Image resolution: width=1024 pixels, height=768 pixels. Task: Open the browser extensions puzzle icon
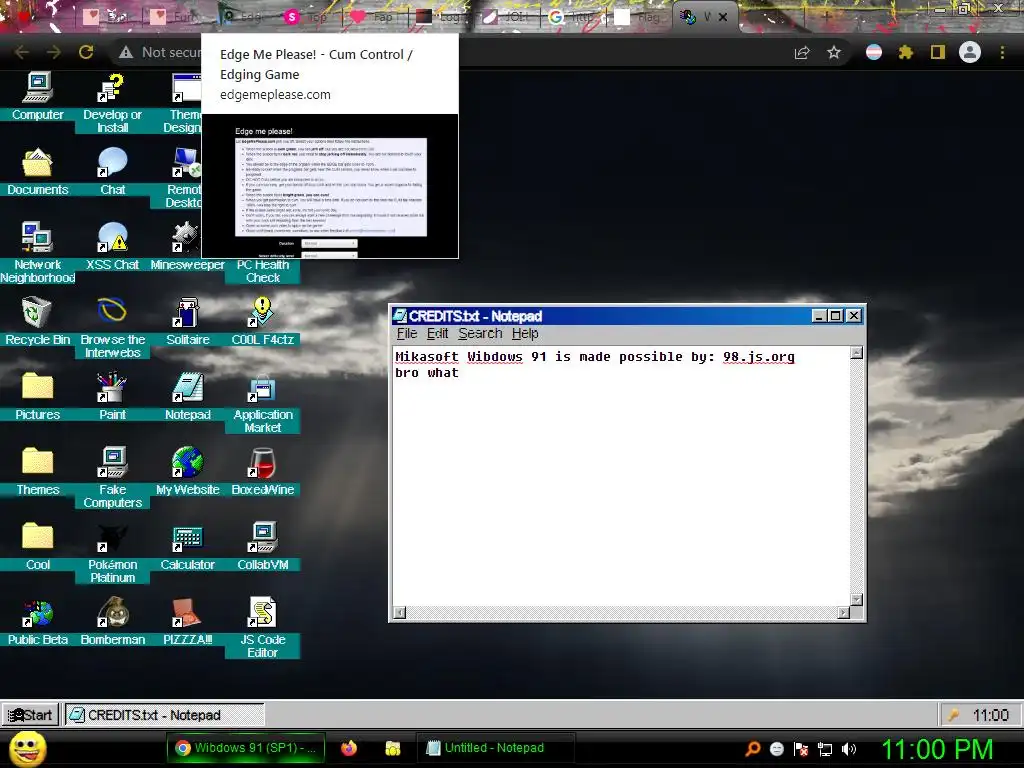(905, 52)
